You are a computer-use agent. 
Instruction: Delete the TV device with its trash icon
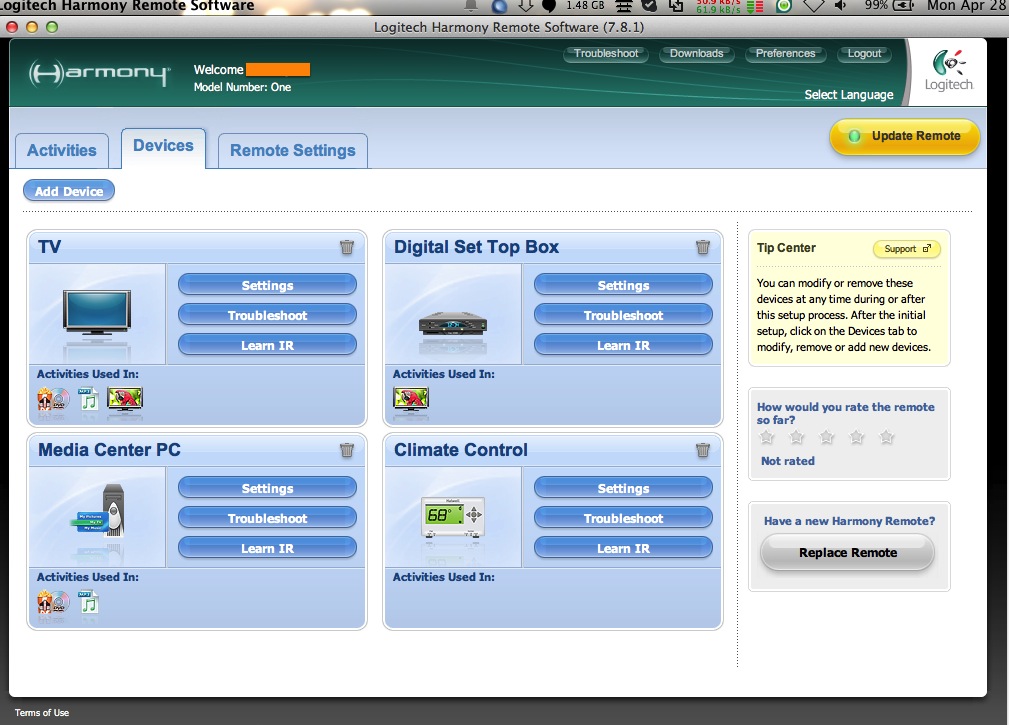(x=347, y=247)
